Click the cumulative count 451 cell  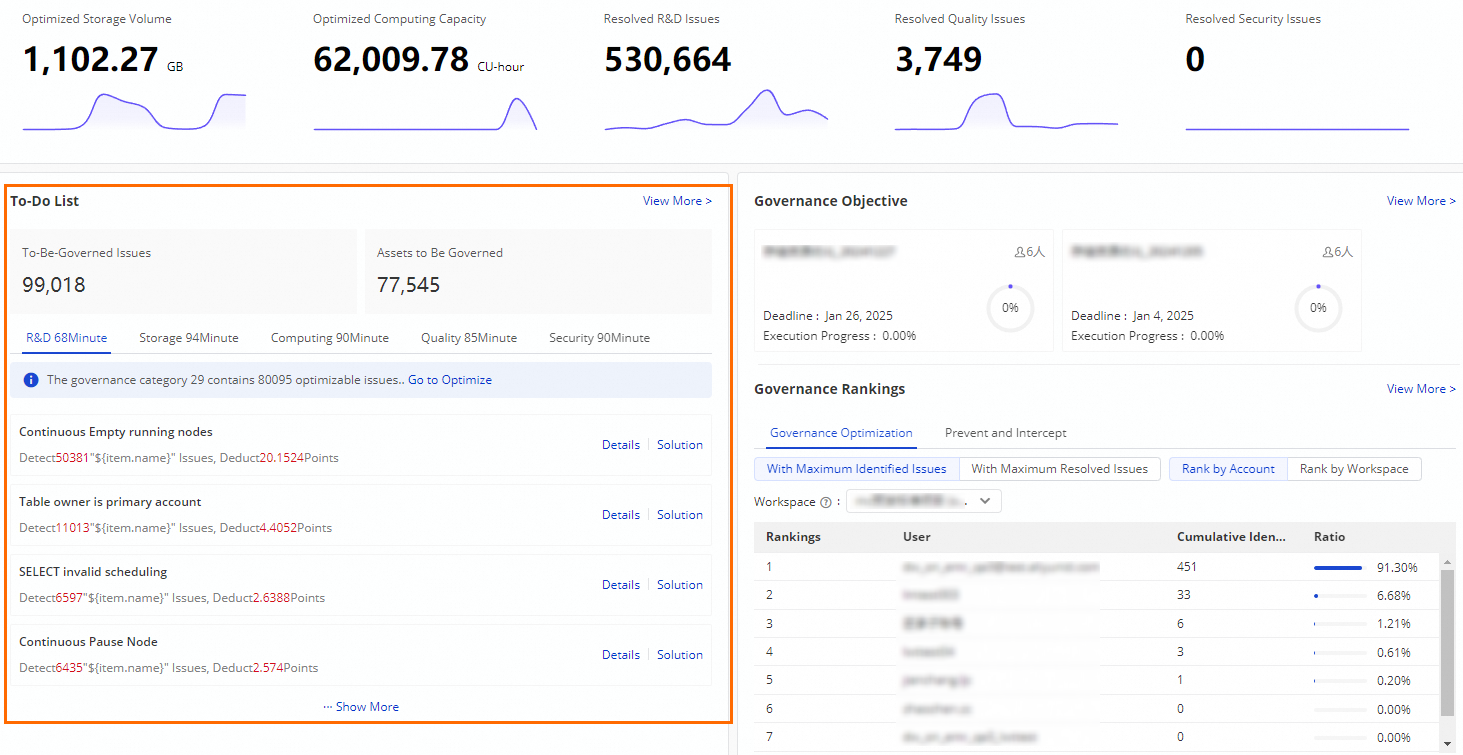coord(1187,567)
